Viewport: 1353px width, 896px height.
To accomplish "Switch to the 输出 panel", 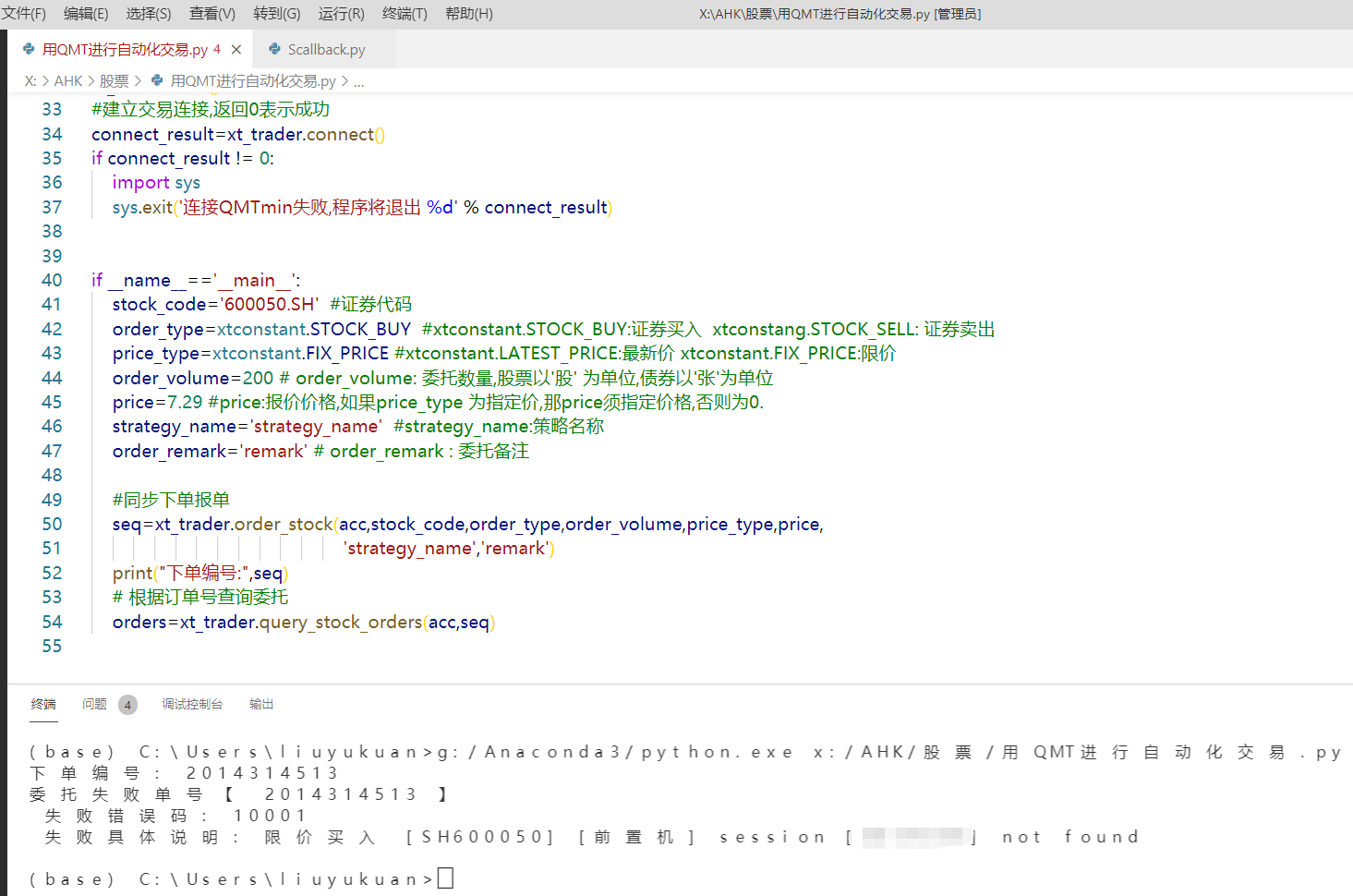I will click(260, 704).
